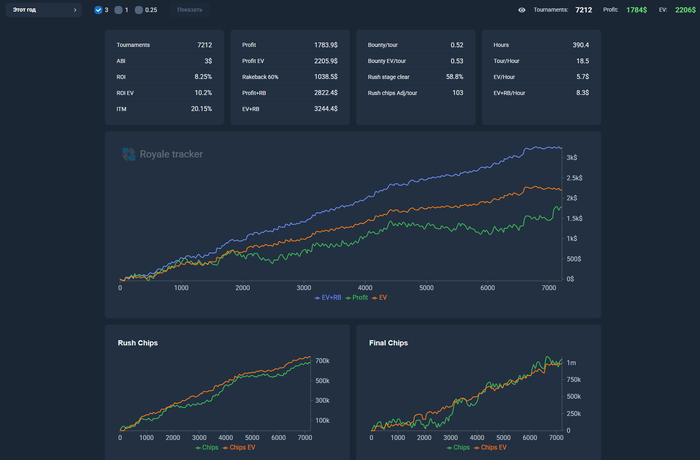
Task: Click the ITM value 20.15%
Action: [x=201, y=109]
